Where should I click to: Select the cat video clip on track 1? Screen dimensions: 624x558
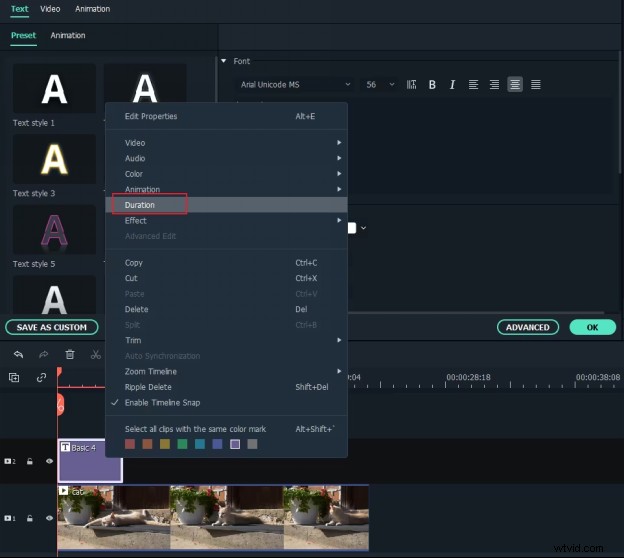(x=213, y=517)
